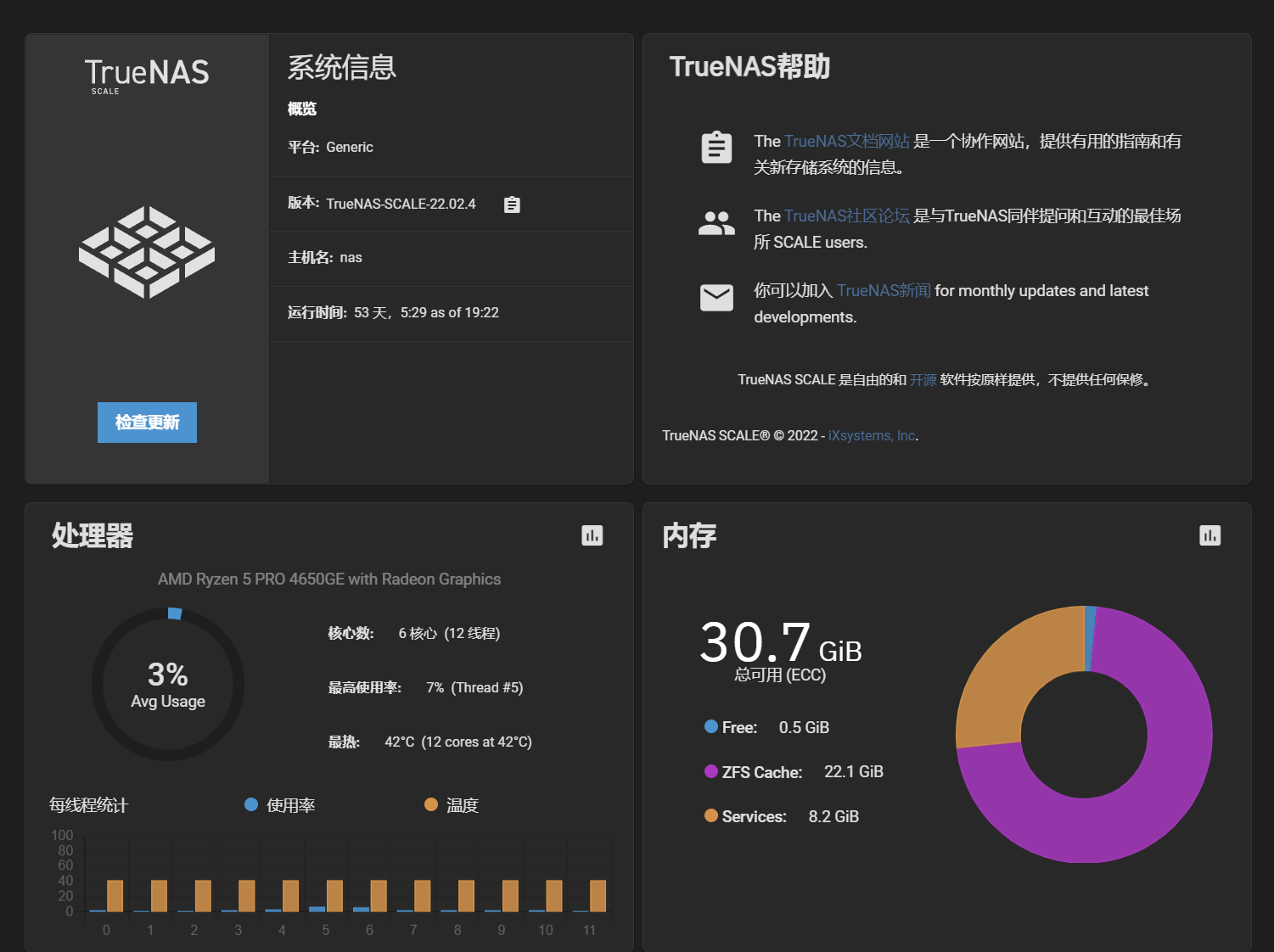Image resolution: width=1274 pixels, height=952 pixels.
Task: Click the newsletter envelope icon
Action: tap(716, 297)
